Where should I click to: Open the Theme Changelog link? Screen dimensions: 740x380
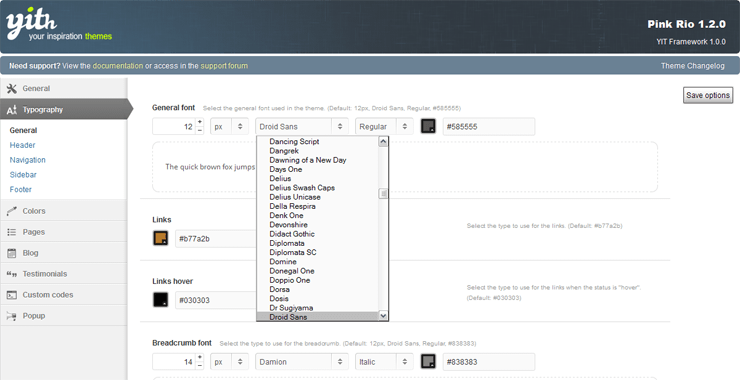(x=692, y=66)
